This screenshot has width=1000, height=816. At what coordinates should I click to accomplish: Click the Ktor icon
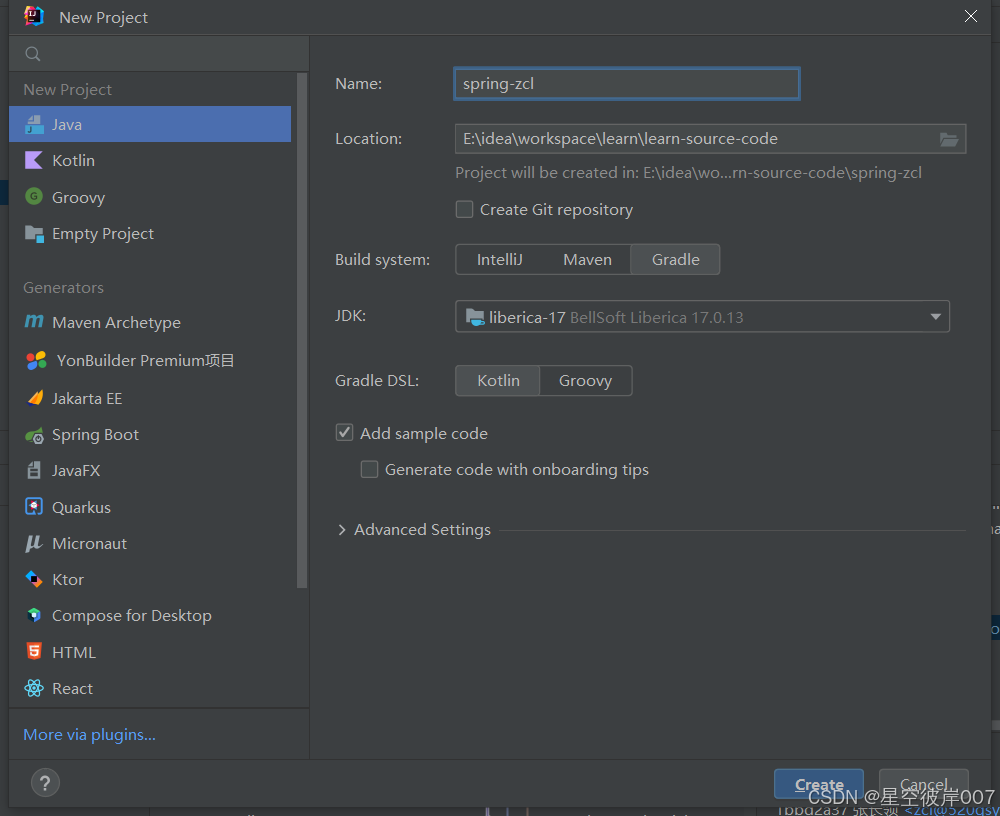tap(34, 579)
